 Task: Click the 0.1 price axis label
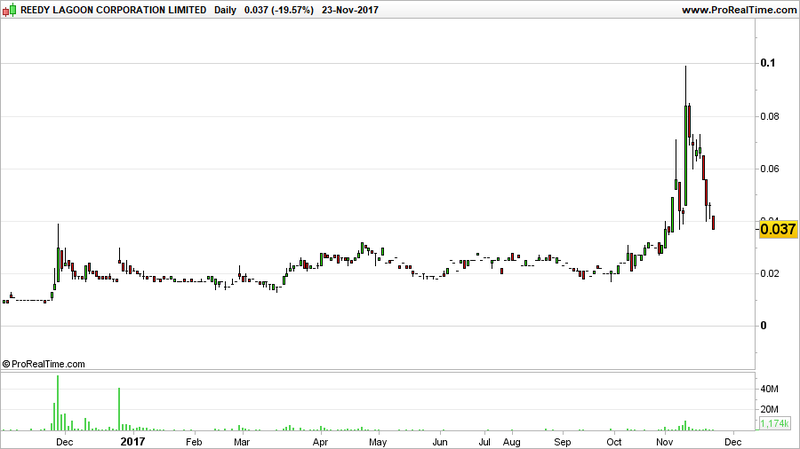(767, 63)
